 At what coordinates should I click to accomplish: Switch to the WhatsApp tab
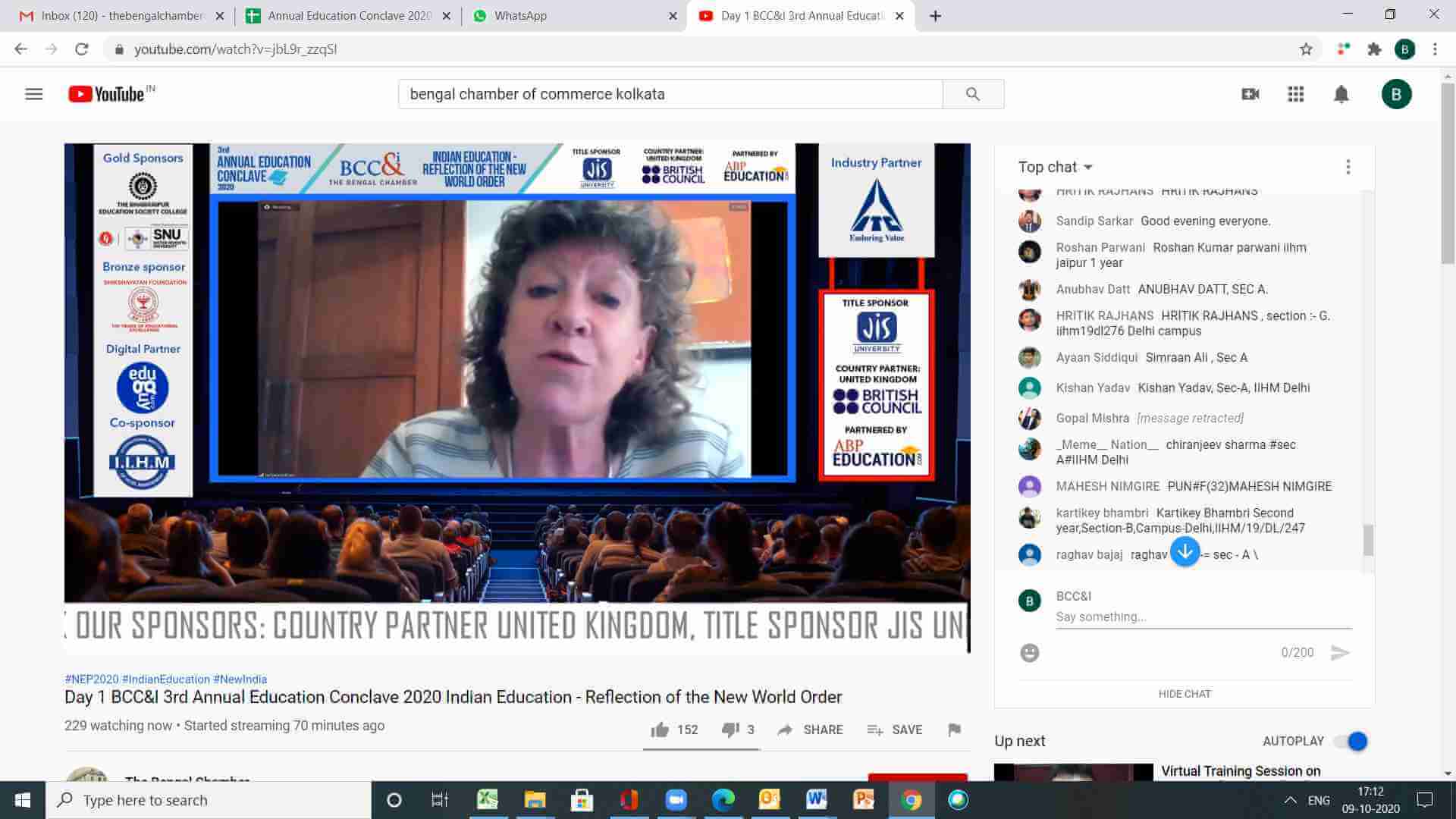573,16
